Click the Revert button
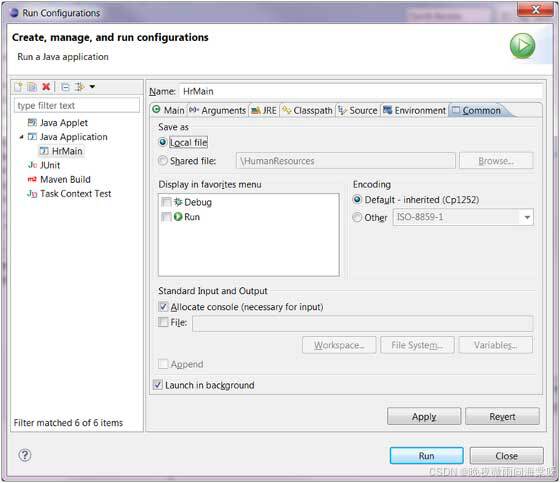The height and width of the screenshot is (483, 560). coord(502,417)
